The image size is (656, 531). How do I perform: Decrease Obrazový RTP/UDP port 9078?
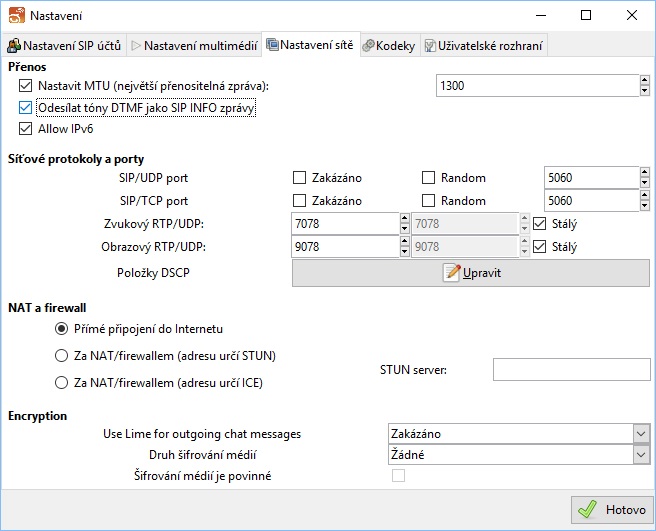[x=404, y=252]
